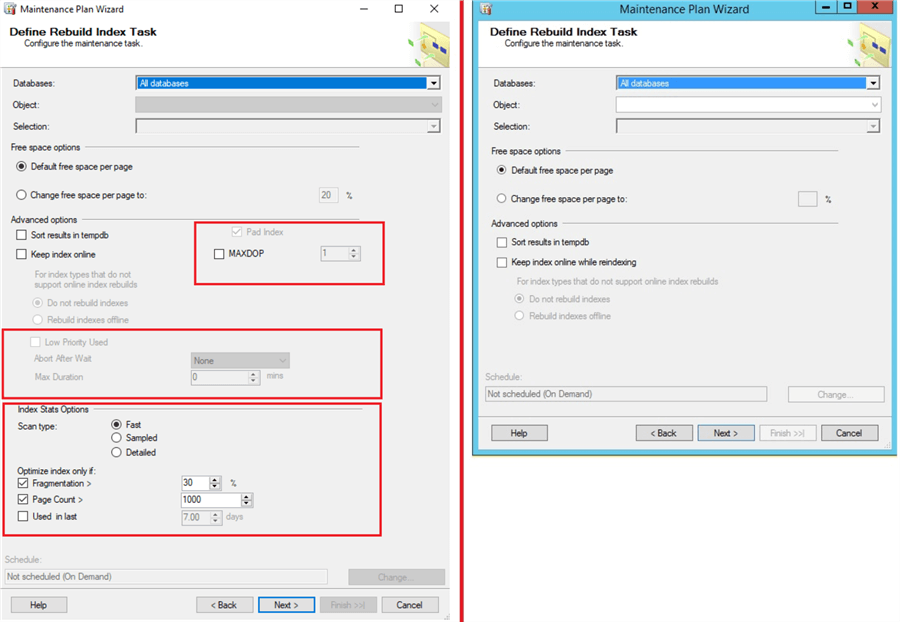Click Cancel button in right wizard

(x=849, y=433)
